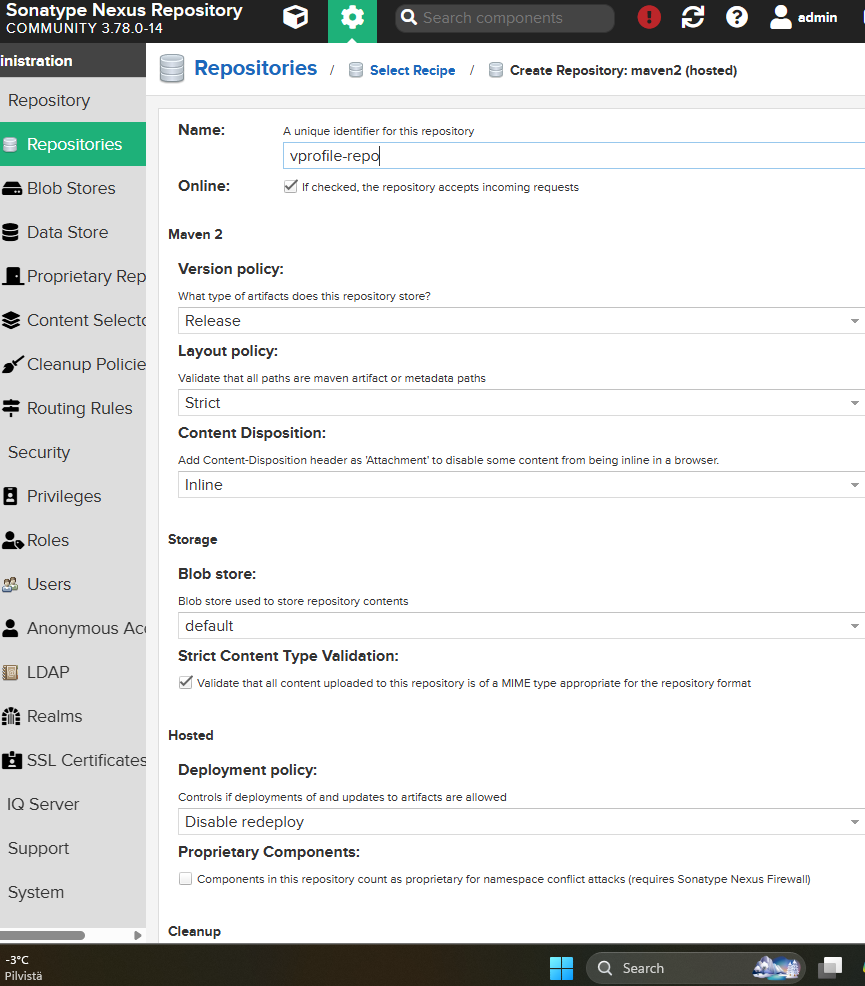Enable Proprietary Components

point(185,878)
